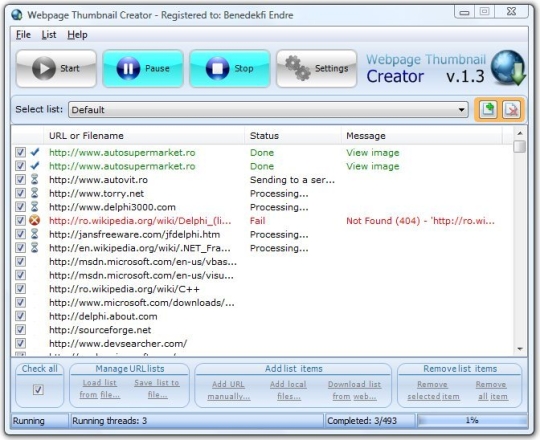Screen dimensions: 540x440
Task: Click the hourglass icon beside en.wikipedia .NET row
Action: pos(34,248)
